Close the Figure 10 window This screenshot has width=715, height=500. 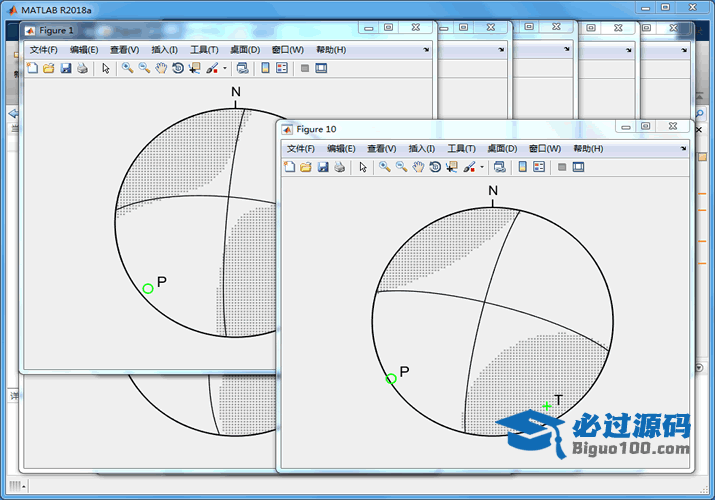[x=673, y=126]
